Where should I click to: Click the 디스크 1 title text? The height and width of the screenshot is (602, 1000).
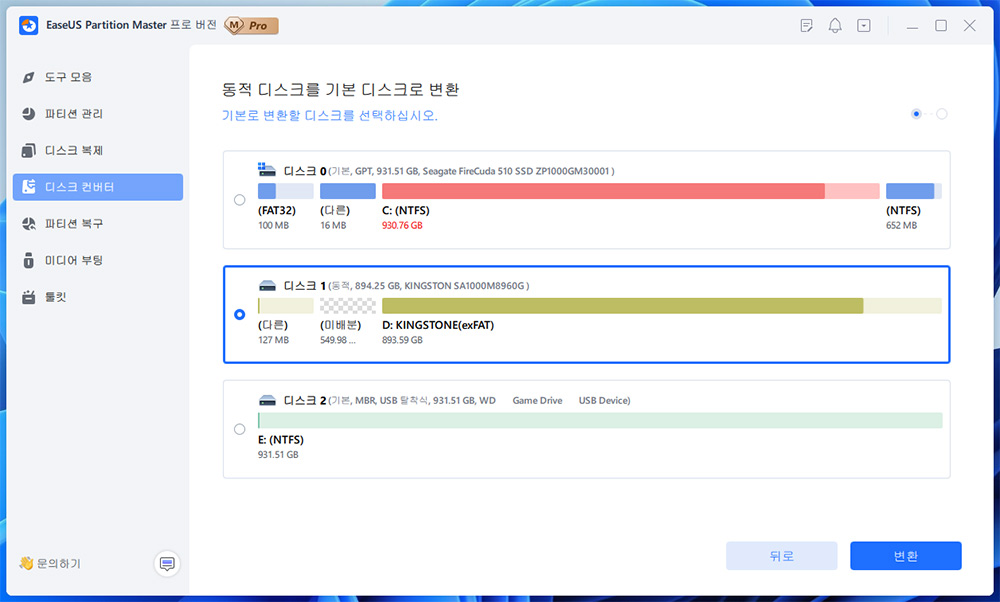[x=305, y=286]
